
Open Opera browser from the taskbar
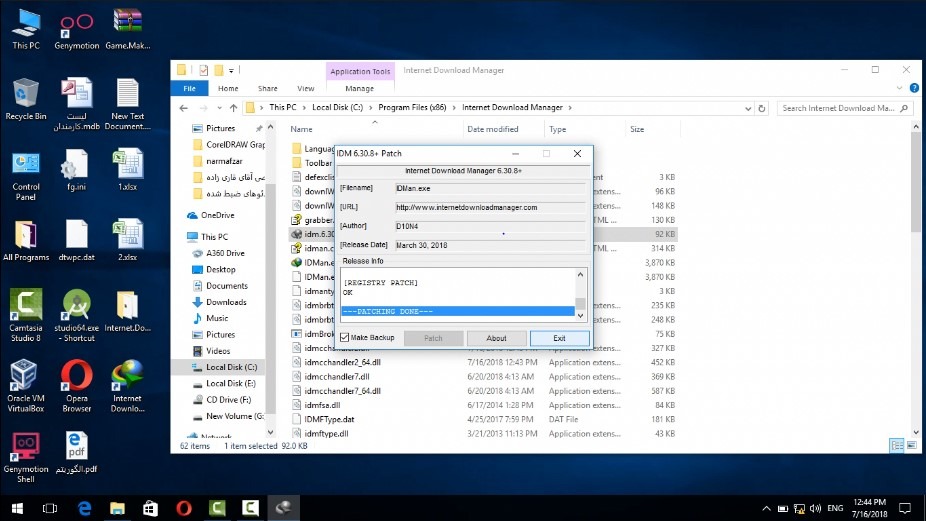coord(183,509)
